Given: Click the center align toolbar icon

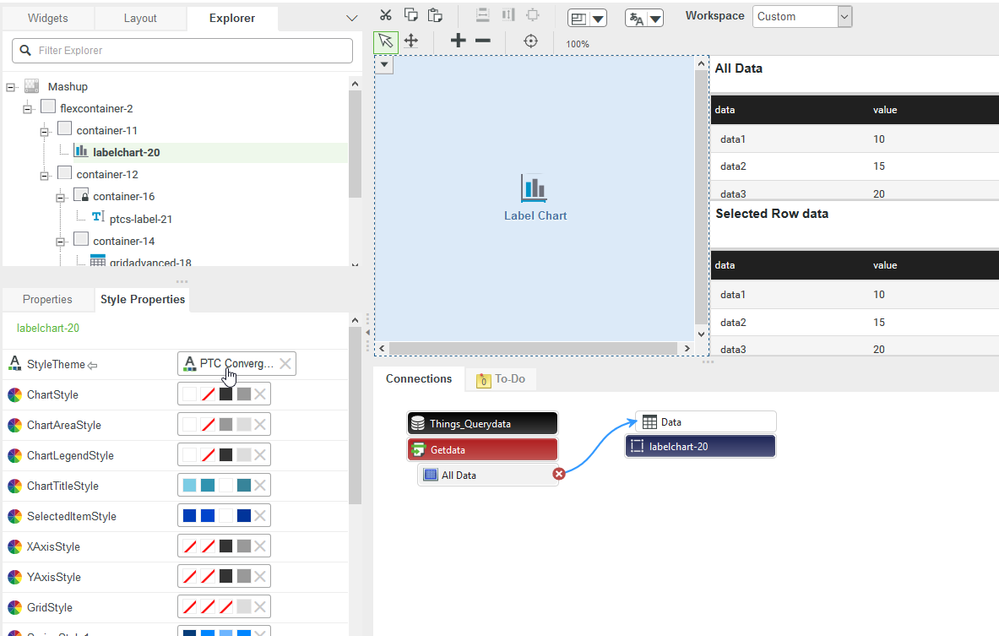Looking at the screenshot, I should [533, 15].
